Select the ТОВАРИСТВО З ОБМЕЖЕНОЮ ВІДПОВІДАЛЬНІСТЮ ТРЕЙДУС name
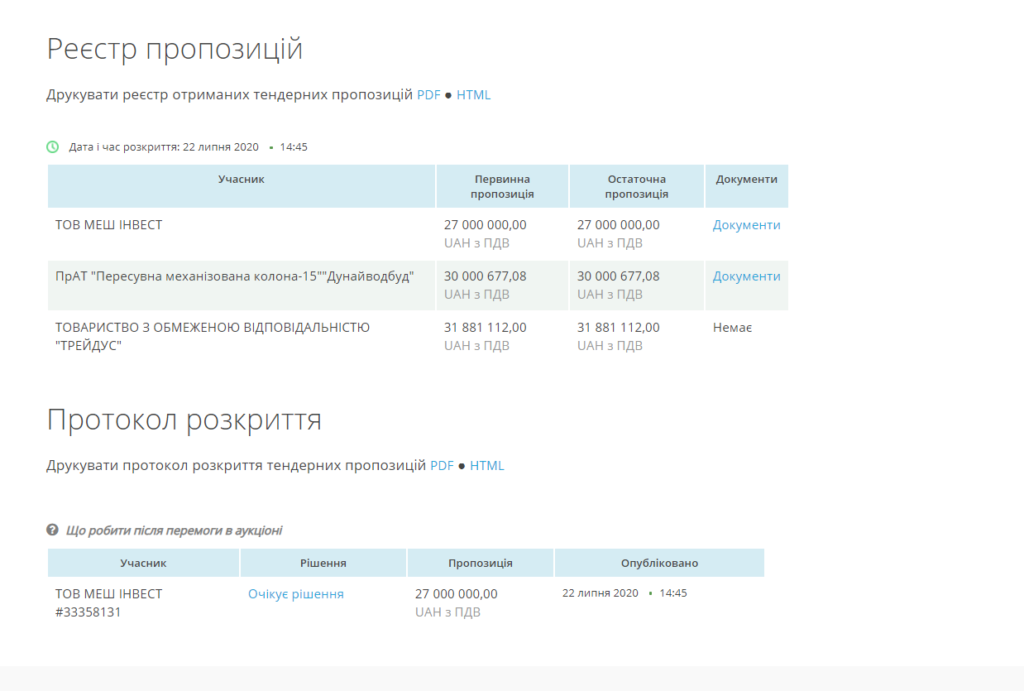 pos(212,336)
